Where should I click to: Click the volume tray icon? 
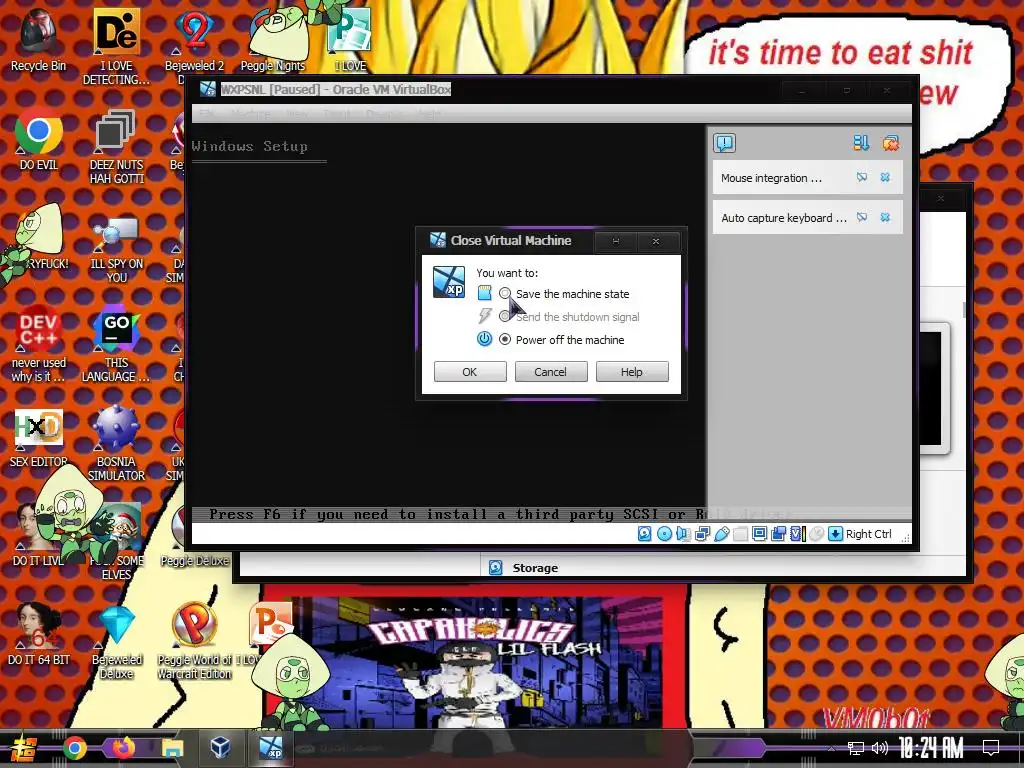click(880, 748)
